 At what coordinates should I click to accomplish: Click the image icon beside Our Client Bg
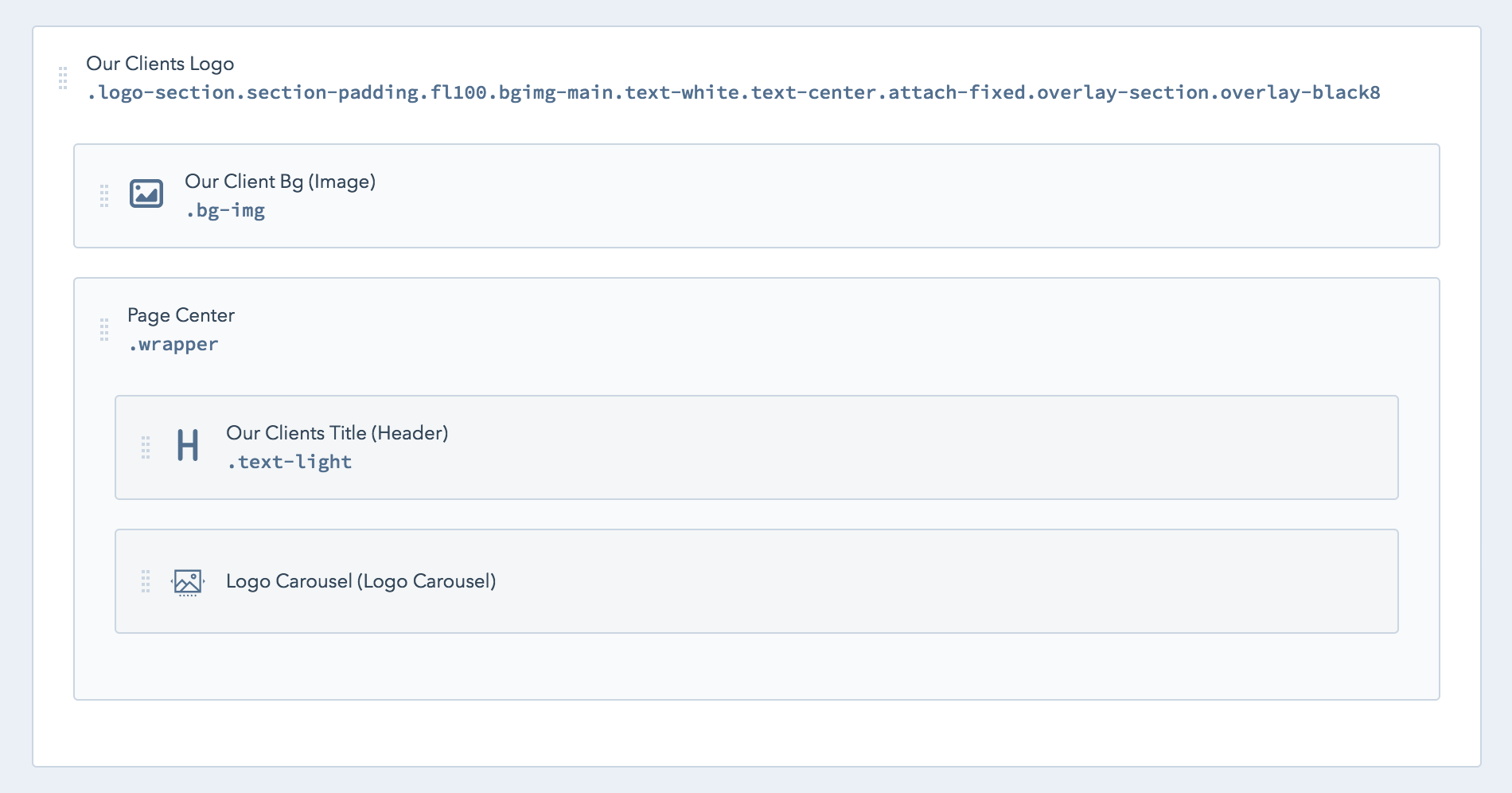[146, 193]
